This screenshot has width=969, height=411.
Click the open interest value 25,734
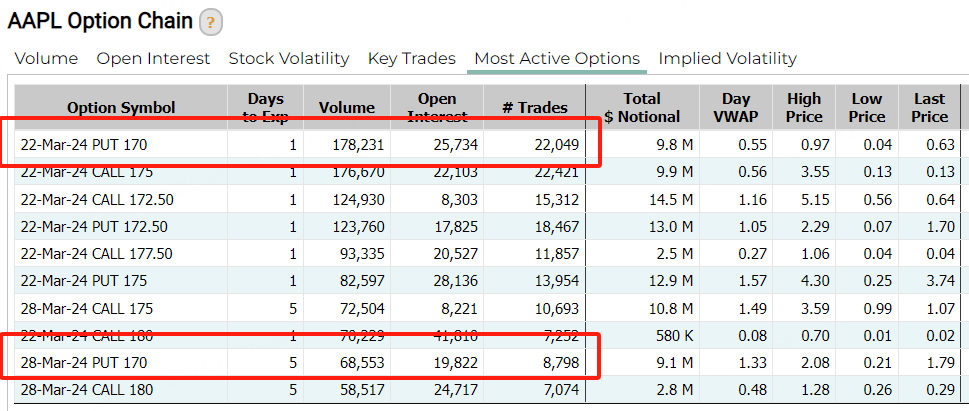click(456, 145)
